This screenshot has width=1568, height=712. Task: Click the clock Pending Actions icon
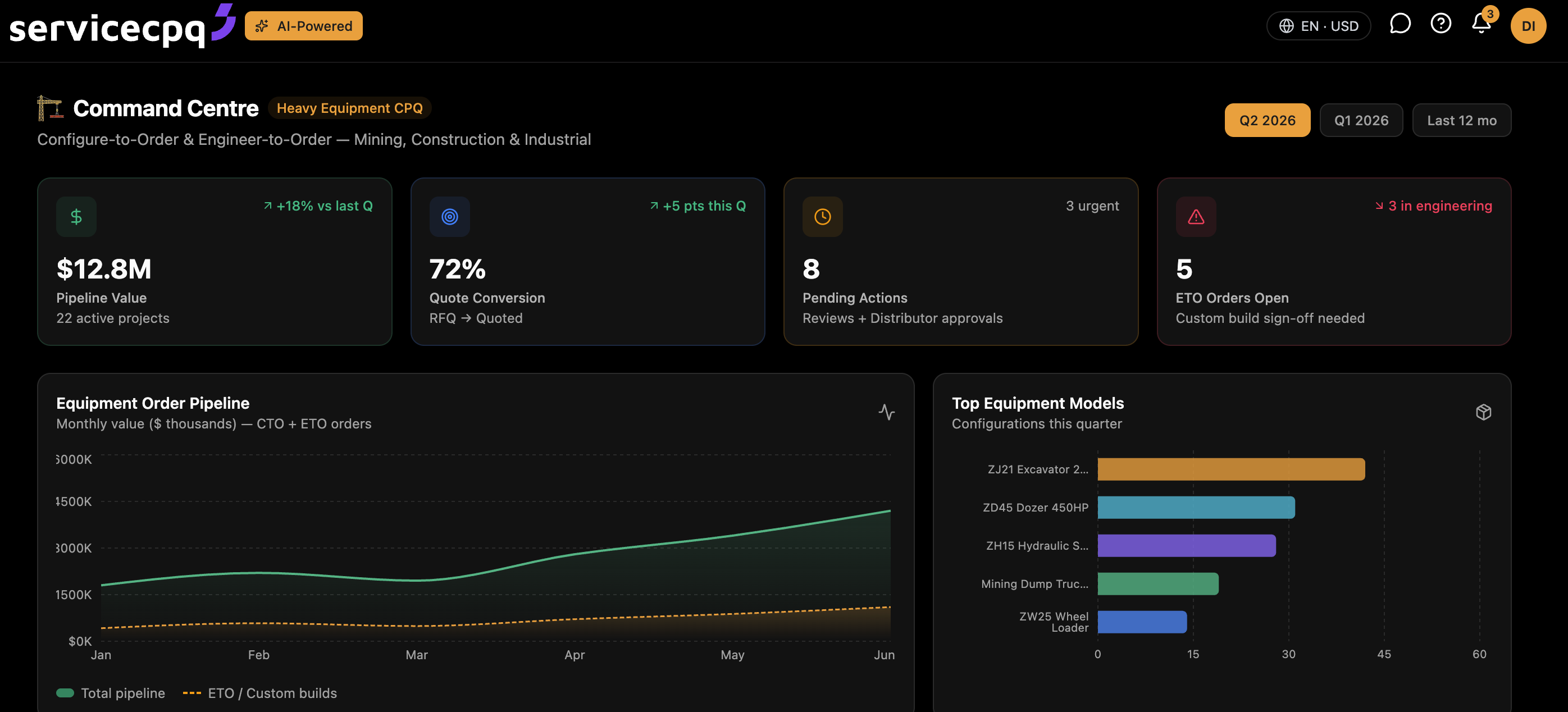tap(822, 217)
